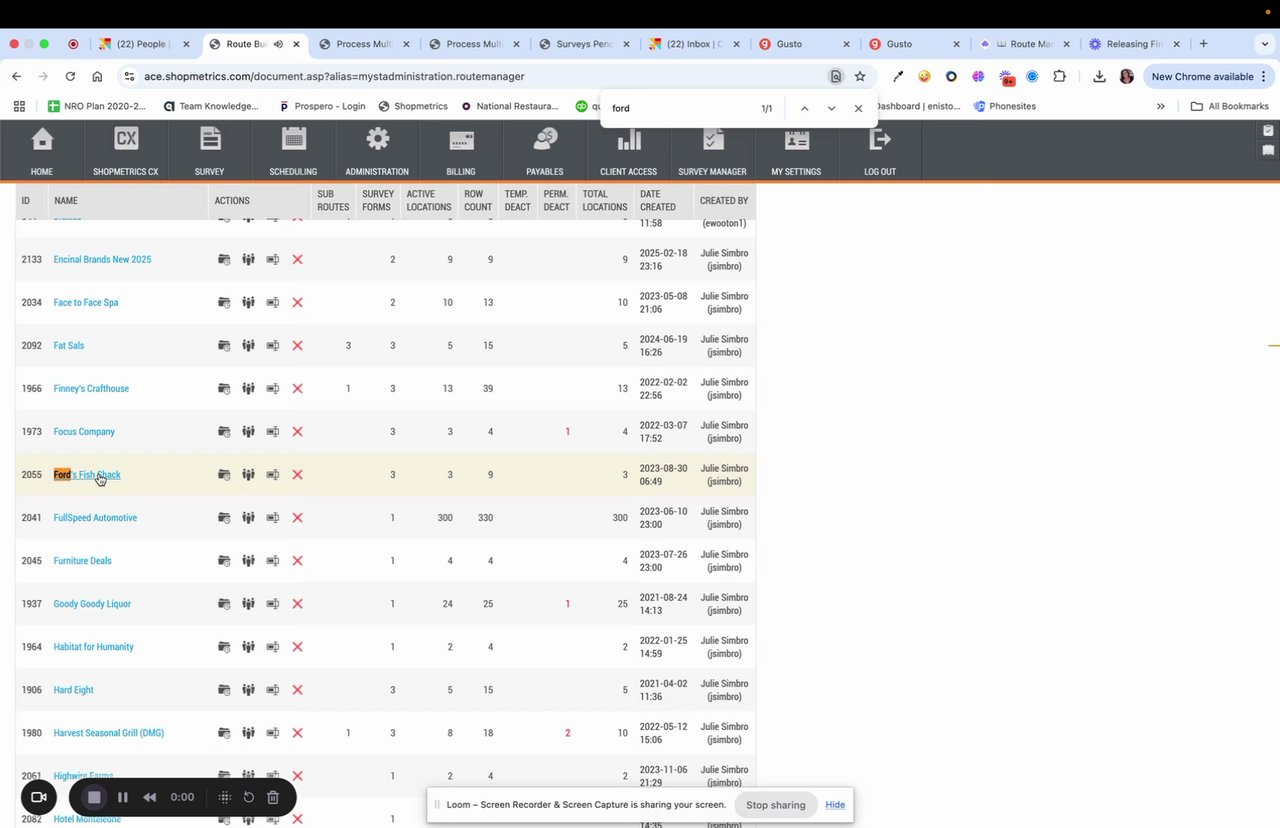This screenshot has width=1280, height=828.
Task: Bookmark this page with the star icon
Action: [x=860, y=76]
